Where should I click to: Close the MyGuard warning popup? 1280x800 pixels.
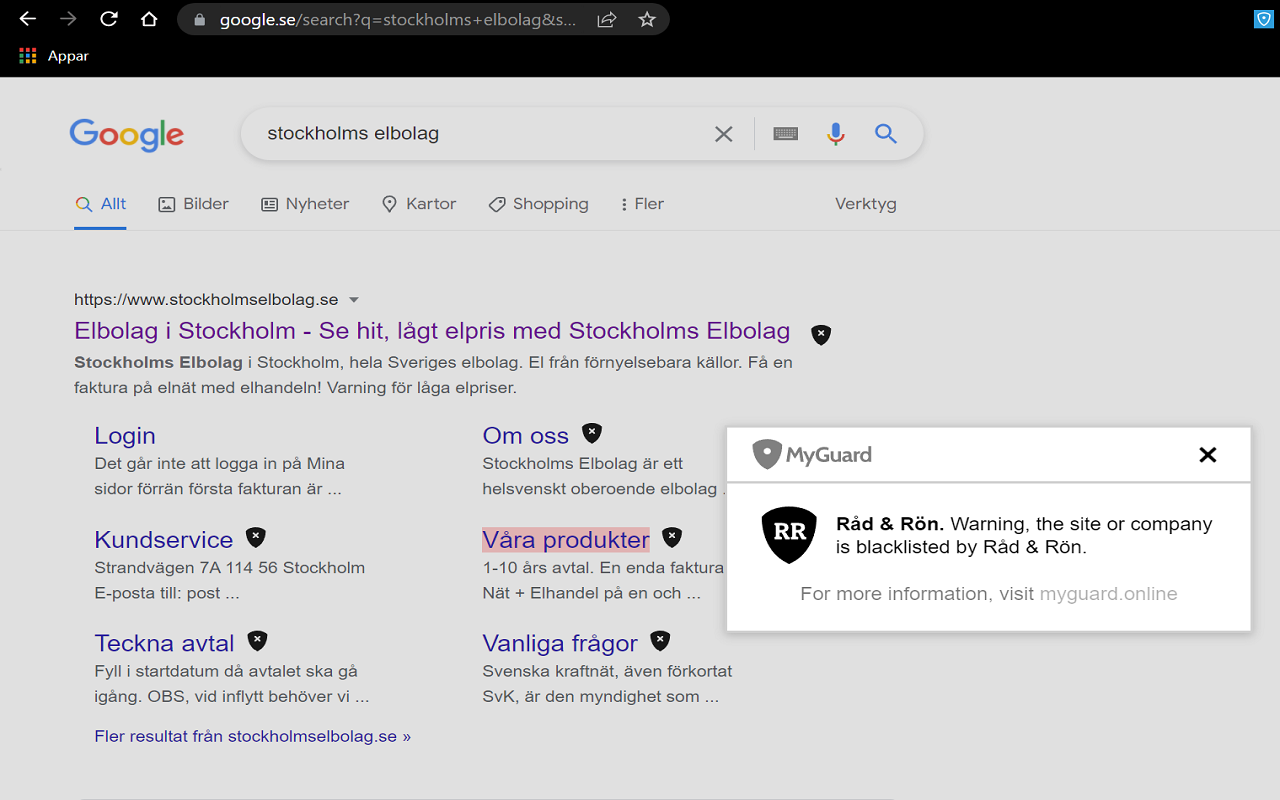(x=1208, y=455)
